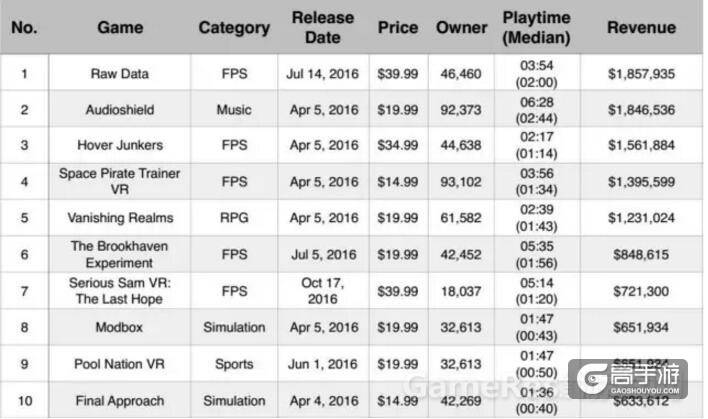Viewport: 708px width, 419px height.
Task: Select the Revenue column header
Action: (x=642, y=28)
